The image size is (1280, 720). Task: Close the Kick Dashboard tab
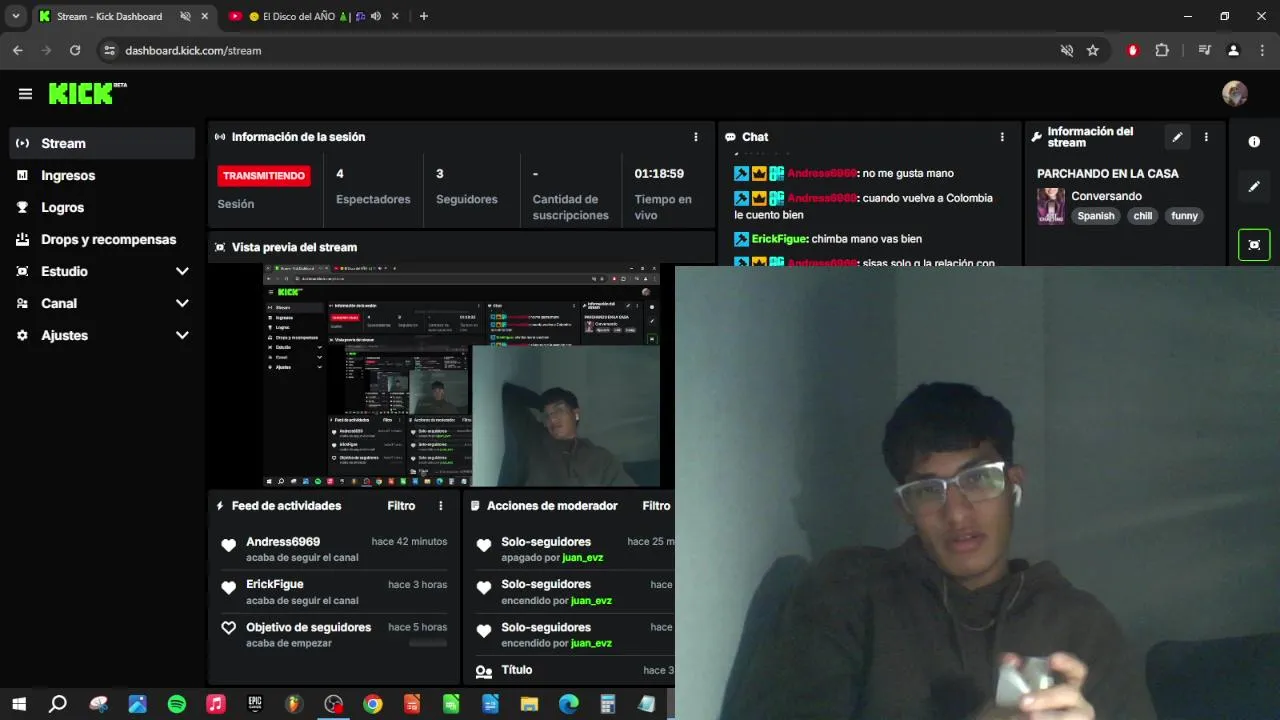click(x=205, y=16)
